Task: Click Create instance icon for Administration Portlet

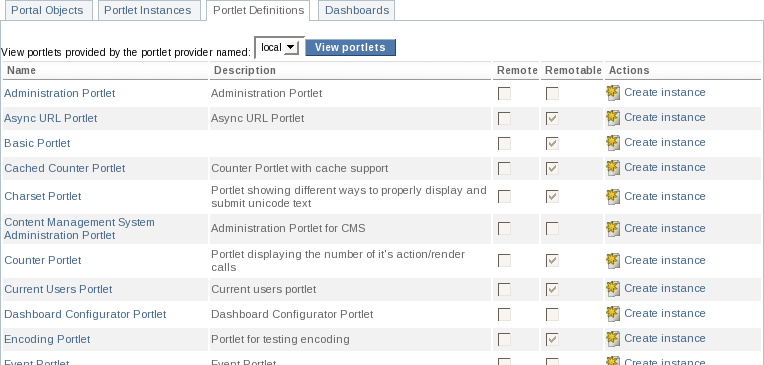Action: click(x=613, y=93)
